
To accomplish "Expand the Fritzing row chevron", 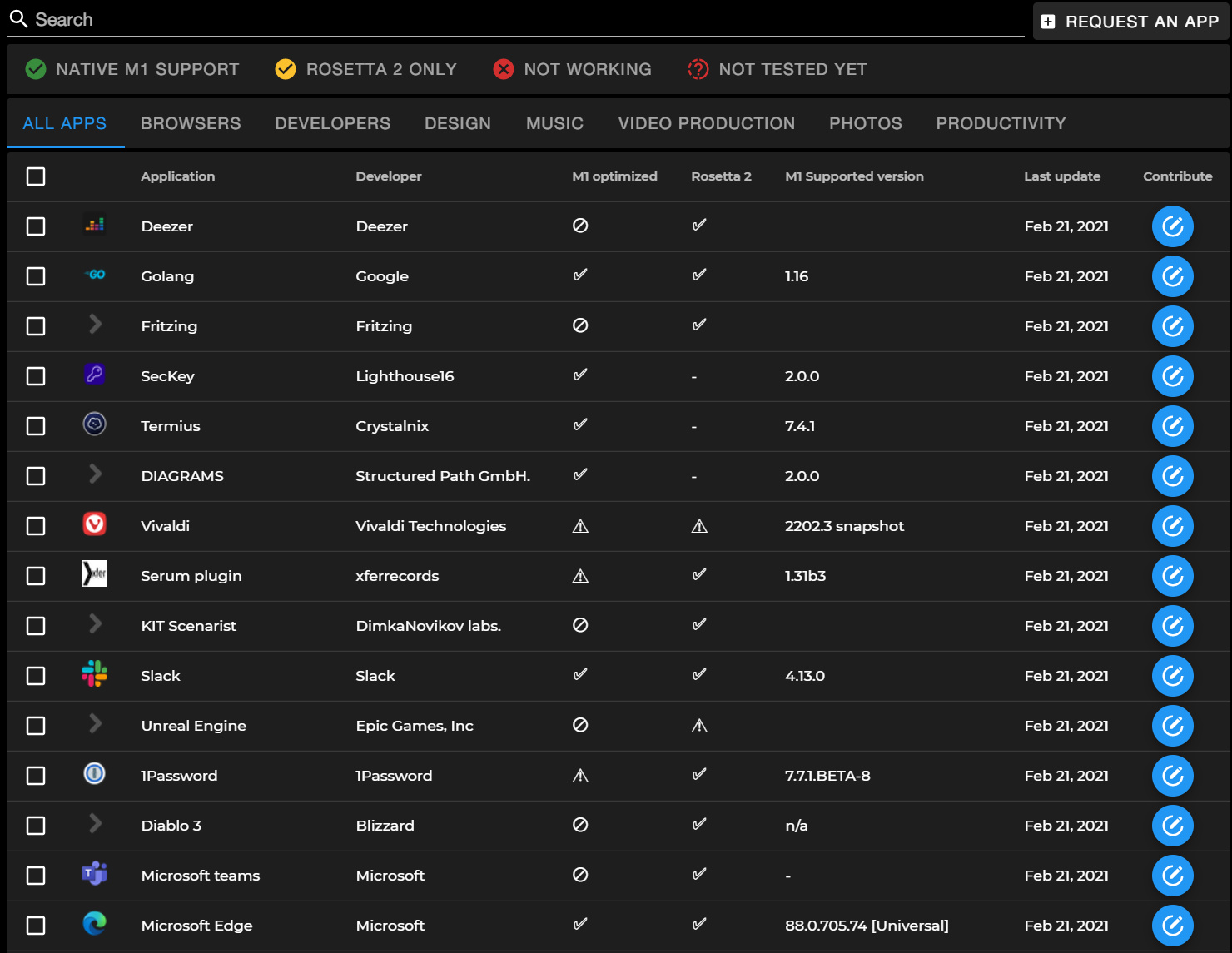I will coord(96,325).
